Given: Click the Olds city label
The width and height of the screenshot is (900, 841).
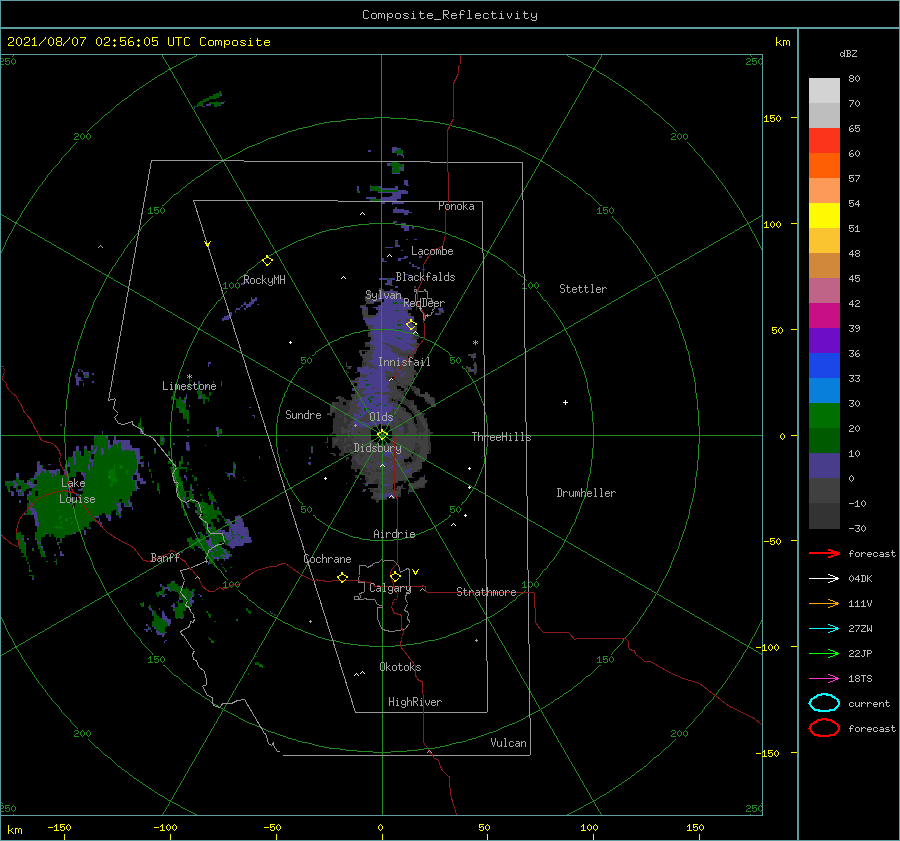Looking at the screenshot, I should (381, 417).
